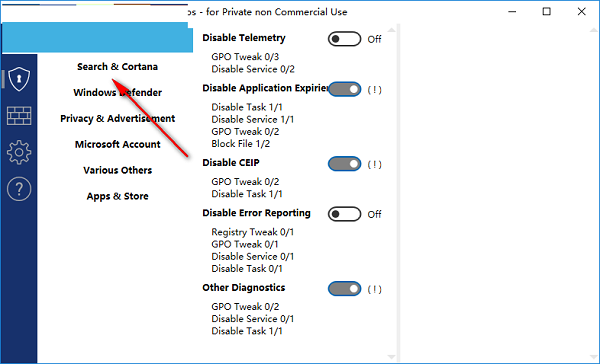Click warning indicator beside Other Diagnostics
Viewport: 600px width, 364px height.
point(374,289)
